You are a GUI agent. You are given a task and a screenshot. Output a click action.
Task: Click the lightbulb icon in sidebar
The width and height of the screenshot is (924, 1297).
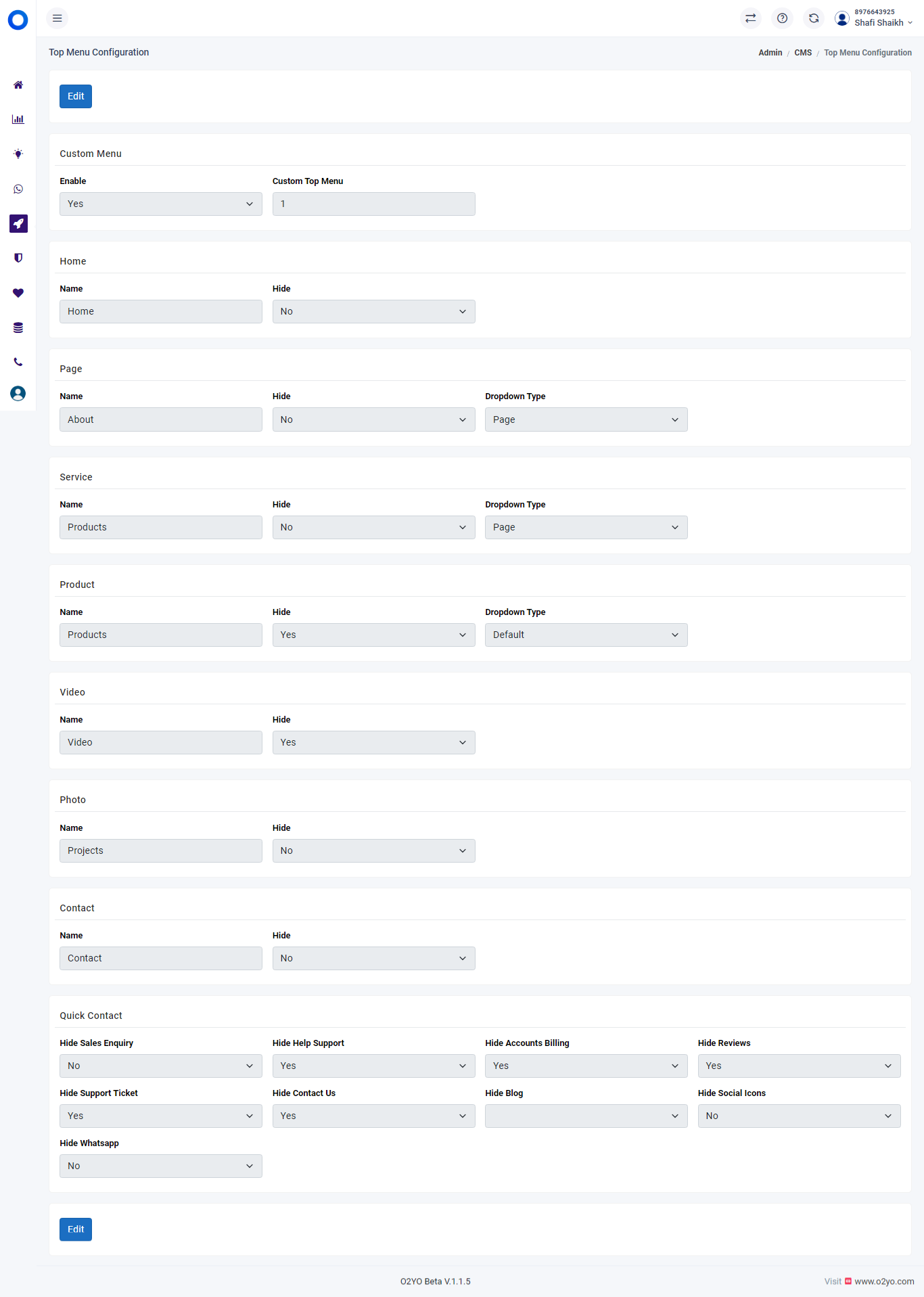pos(18,154)
